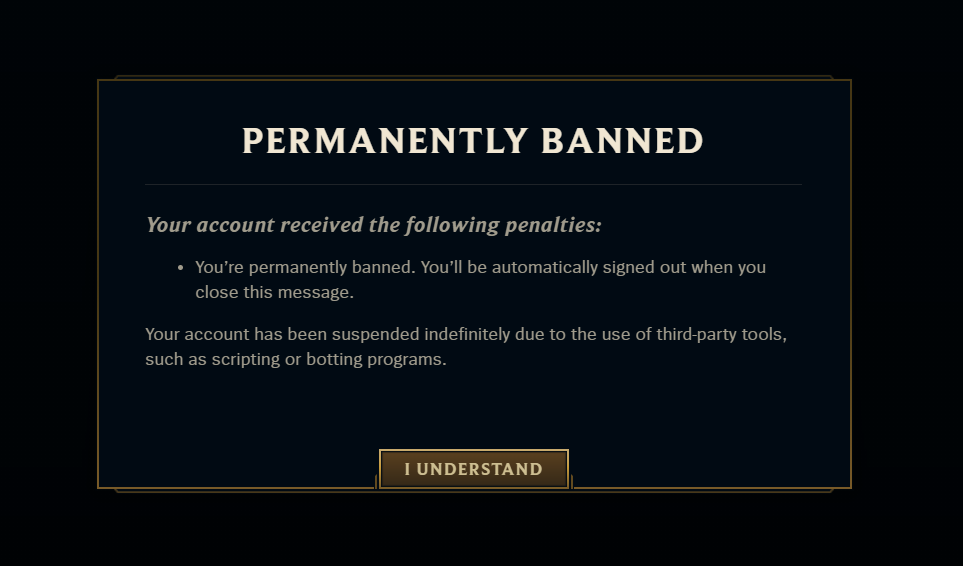
Task: Click the word 'UNDERSTAND' on the gold button
Action: 480,469
